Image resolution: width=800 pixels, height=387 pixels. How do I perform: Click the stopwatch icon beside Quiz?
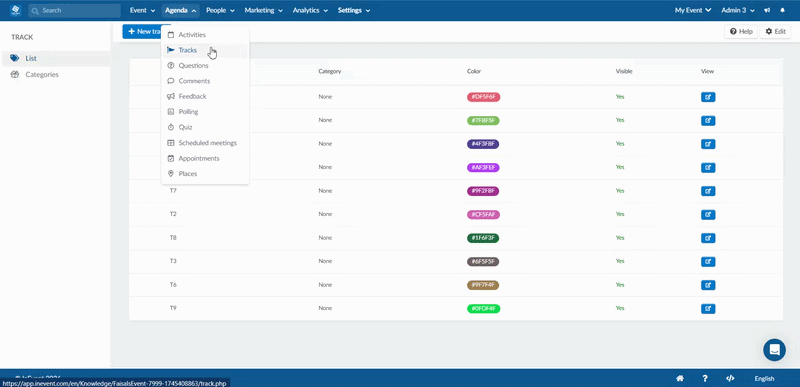tap(171, 127)
